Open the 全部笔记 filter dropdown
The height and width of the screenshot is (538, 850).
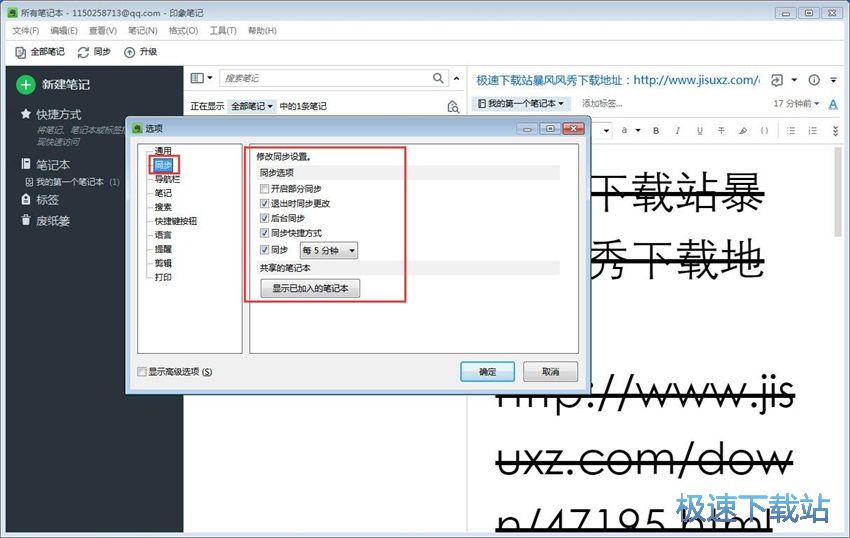[x=251, y=106]
